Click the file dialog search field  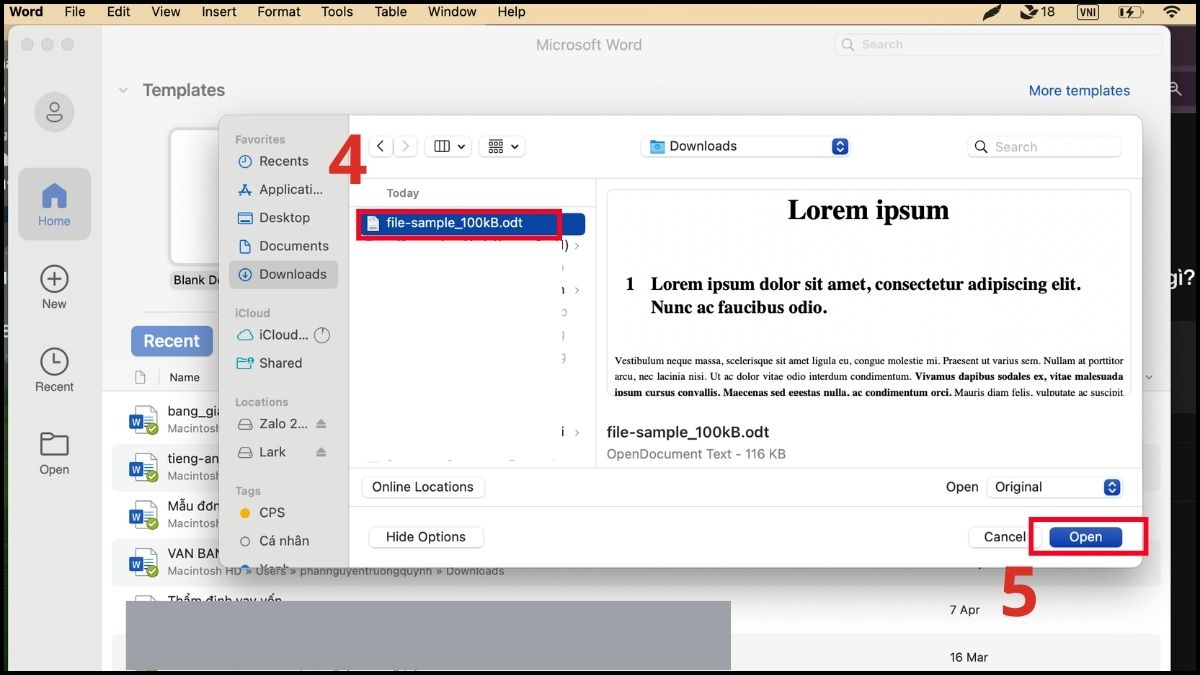pos(1044,146)
